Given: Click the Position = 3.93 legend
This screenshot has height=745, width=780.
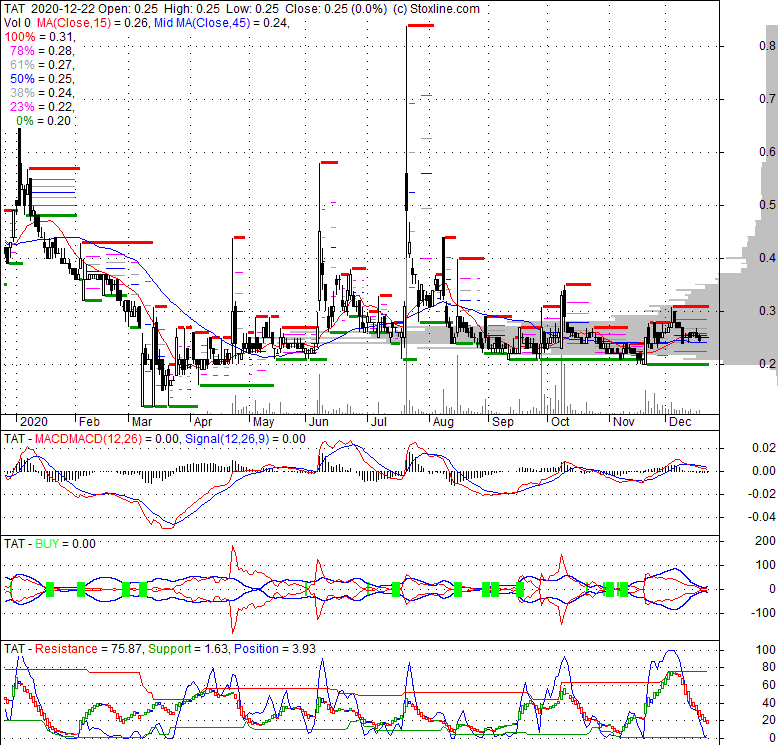Looking at the screenshot, I should point(275,649).
